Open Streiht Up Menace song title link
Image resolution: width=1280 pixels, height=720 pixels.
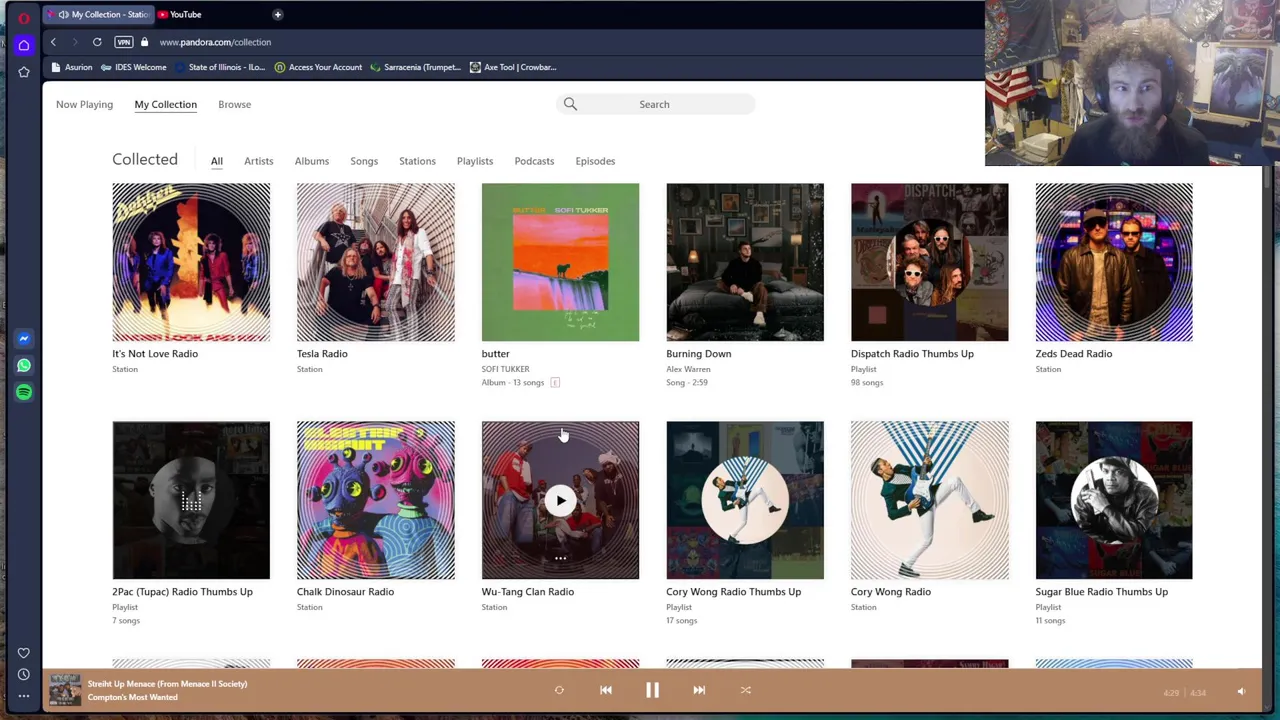point(167,684)
